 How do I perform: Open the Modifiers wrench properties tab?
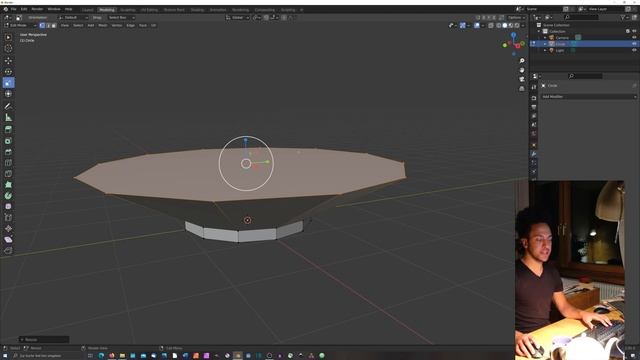(x=534, y=154)
